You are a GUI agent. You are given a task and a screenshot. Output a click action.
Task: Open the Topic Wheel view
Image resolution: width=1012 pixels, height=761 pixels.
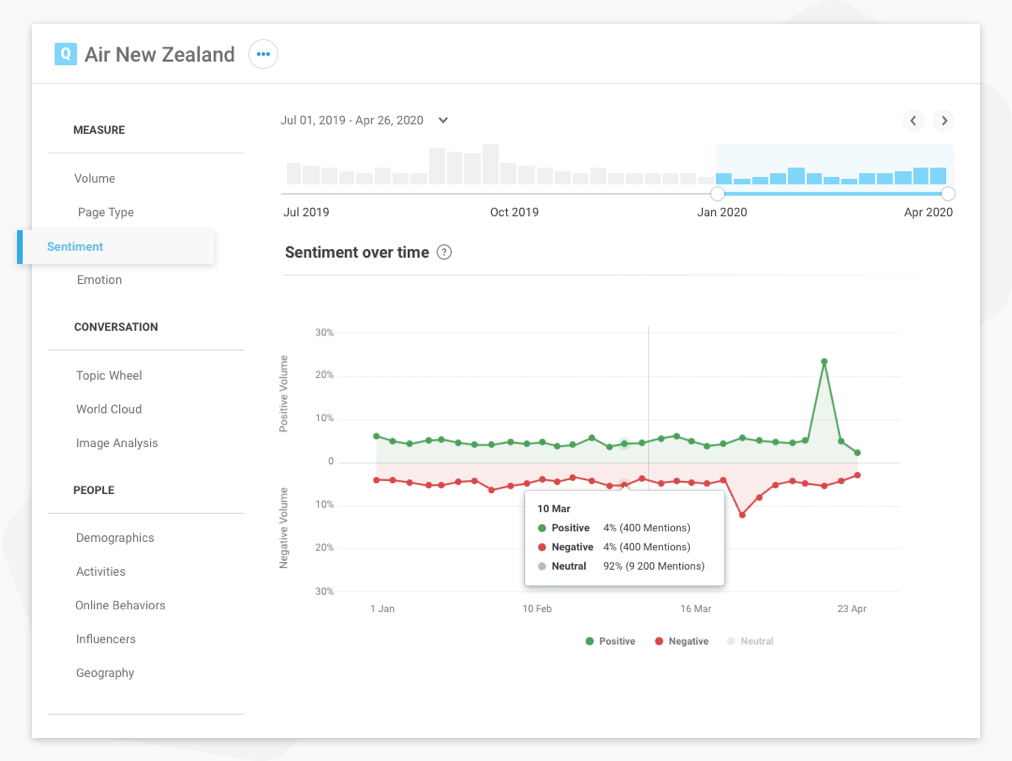tap(109, 375)
